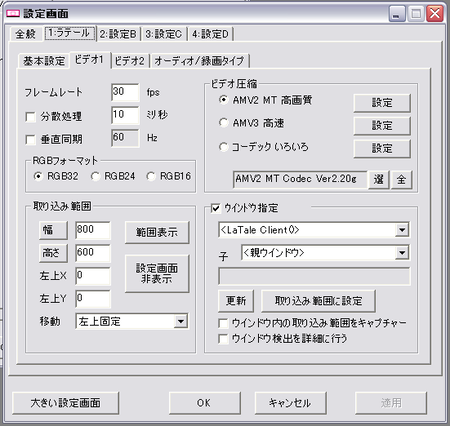Click the empty field under child window dropdown
The height and width of the screenshot is (426, 450).
(x=314, y=276)
